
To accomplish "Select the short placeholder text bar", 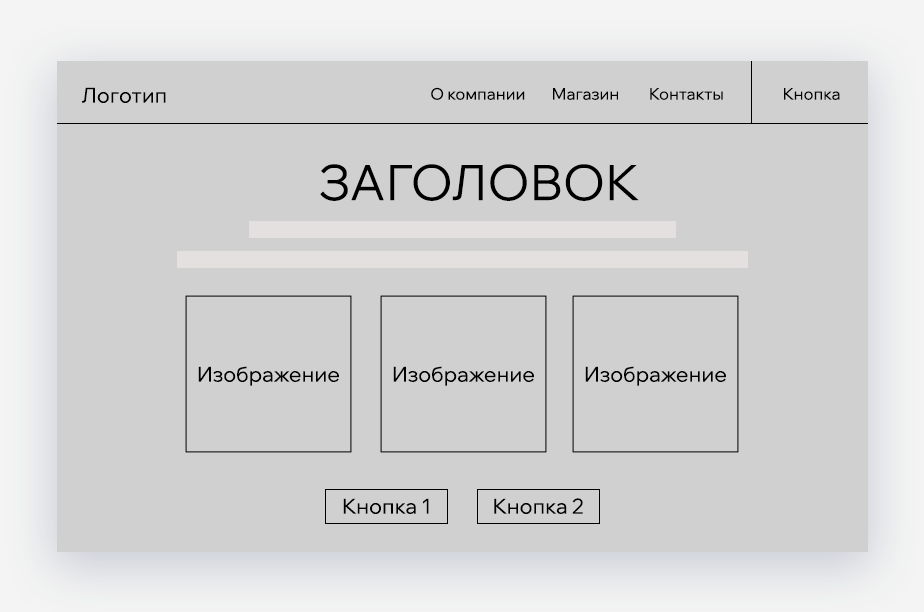I will point(462,228).
